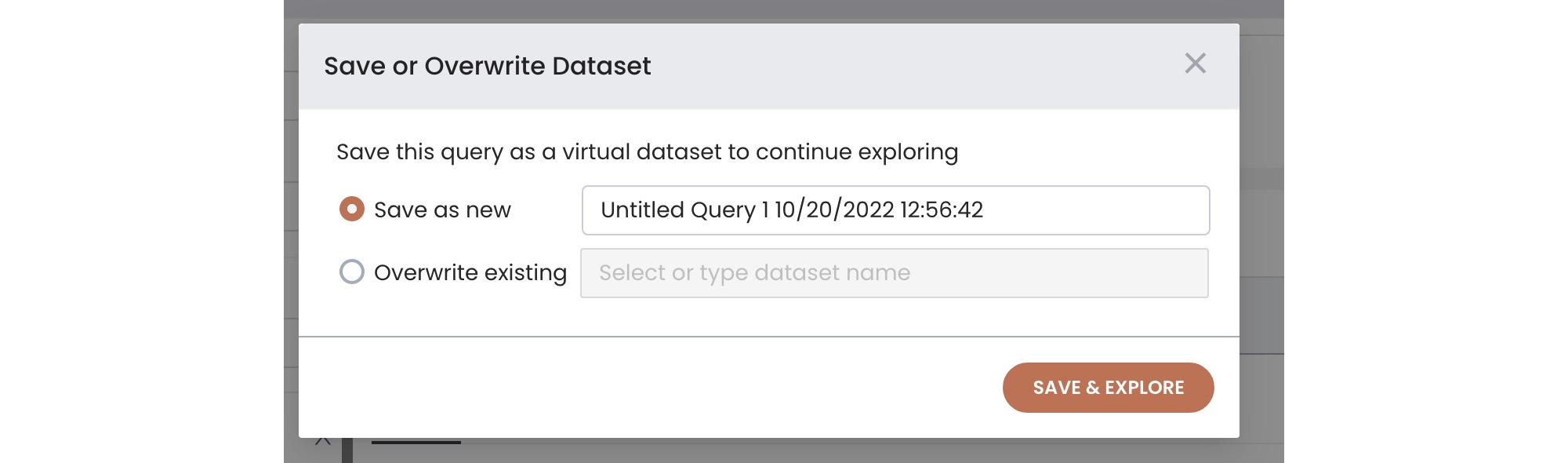
Task: Place cursor on 10/20/2022 in the dataset name
Action: tap(834, 210)
